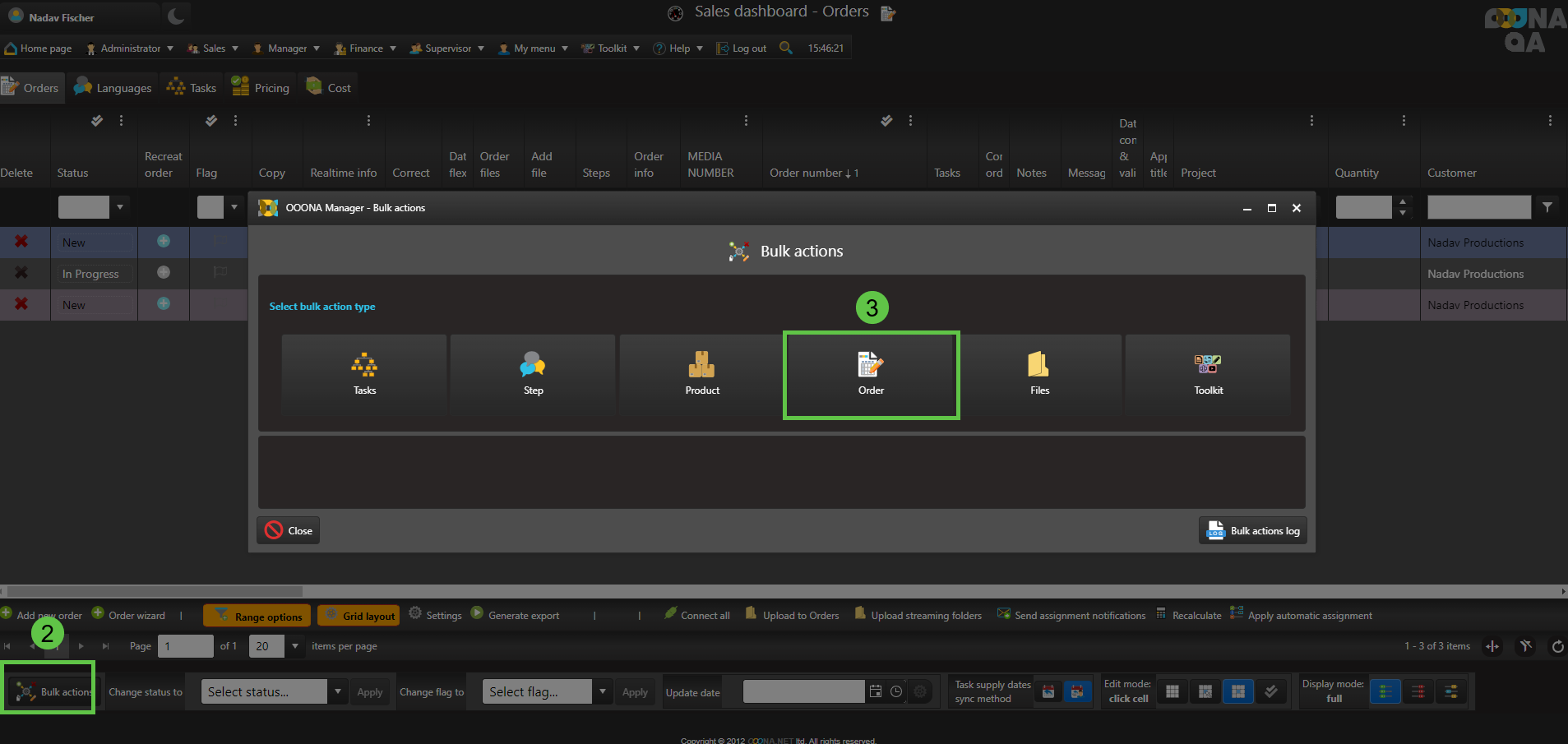Click the grid refresh icon
The image size is (1568, 744).
click(1557, 647)
